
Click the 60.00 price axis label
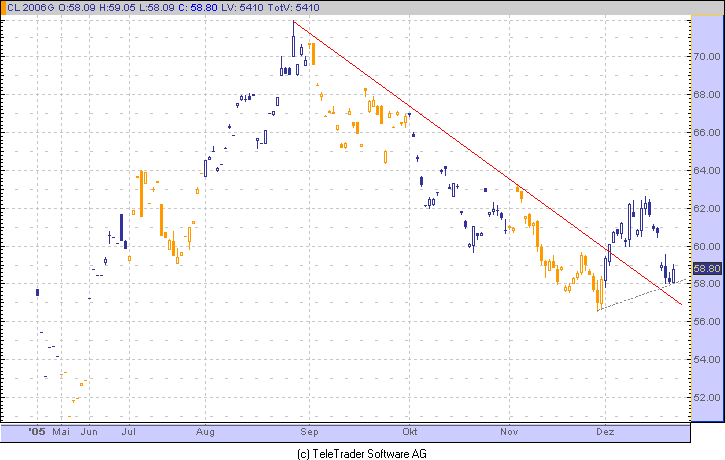pos(707,246)
